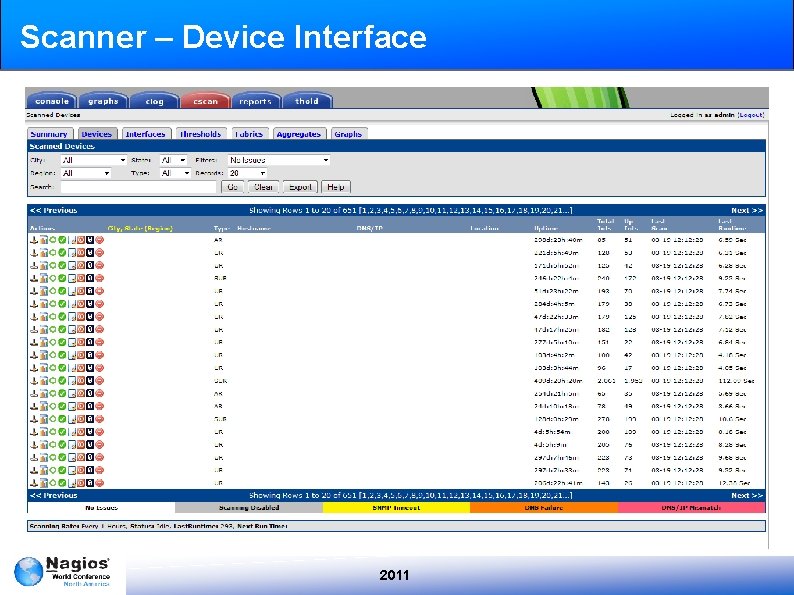The image size is (794, 595).
Task: Click the brown stamp icon in the 204d:4h:5m row
Action: click(34, 304)
